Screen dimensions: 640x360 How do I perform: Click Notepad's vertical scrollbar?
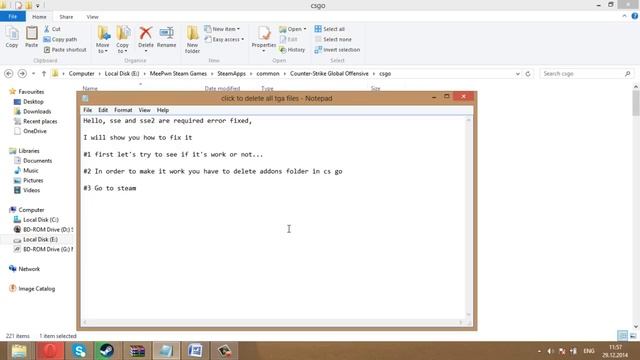point(469,217)
